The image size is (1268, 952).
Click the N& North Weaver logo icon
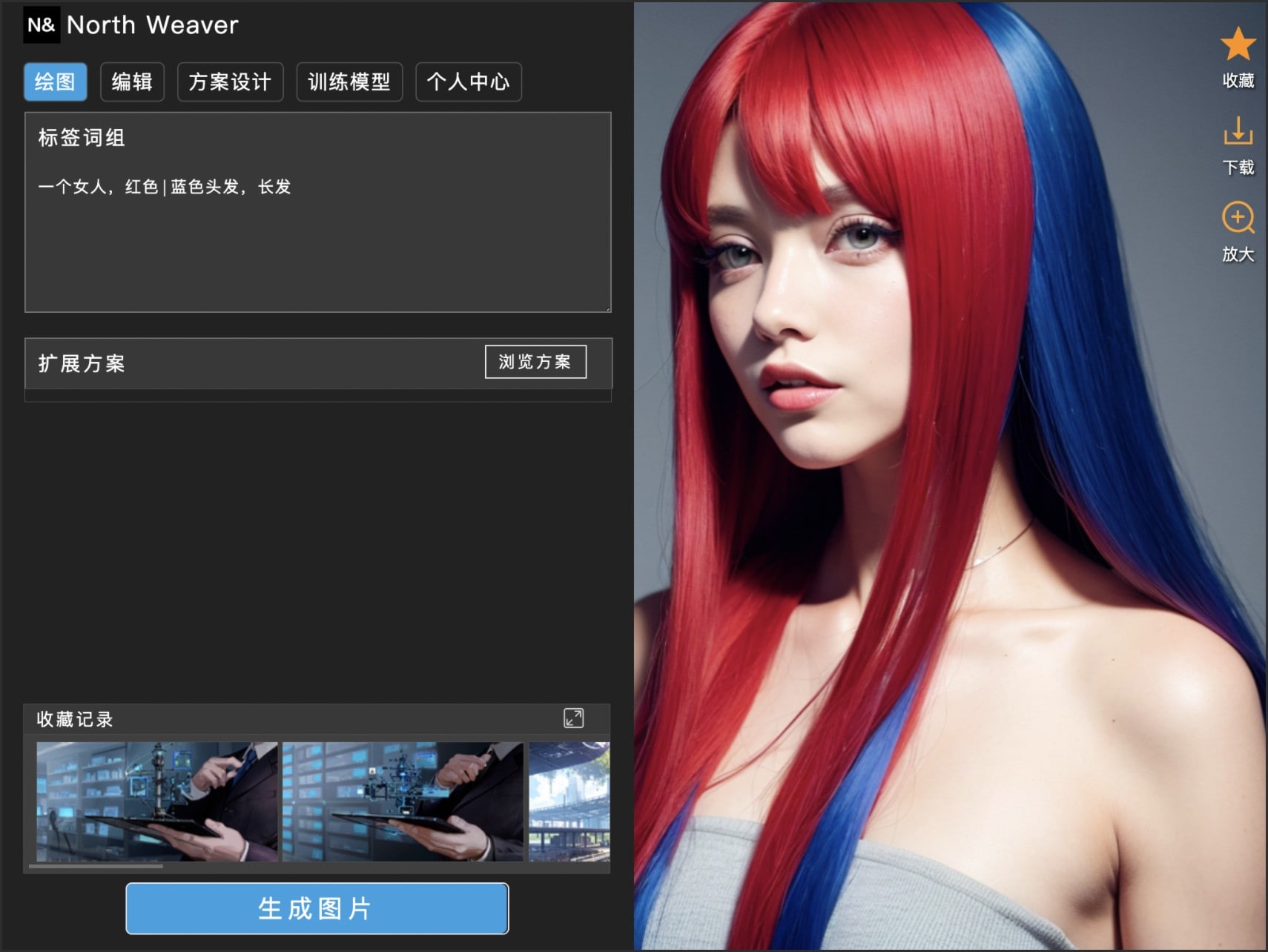42,25
